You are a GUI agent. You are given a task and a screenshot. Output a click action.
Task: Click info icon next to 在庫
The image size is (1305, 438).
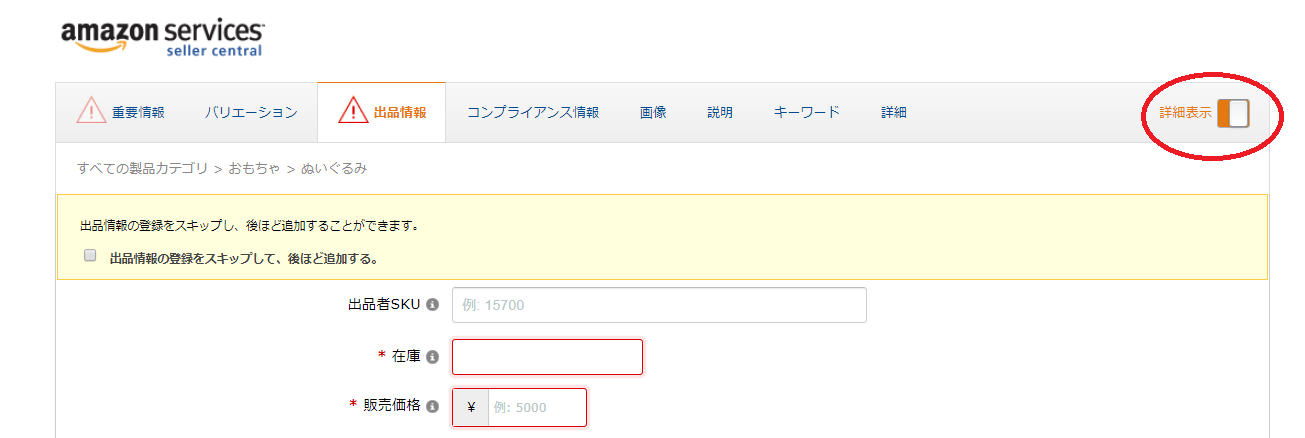click(x=432, y=357)
